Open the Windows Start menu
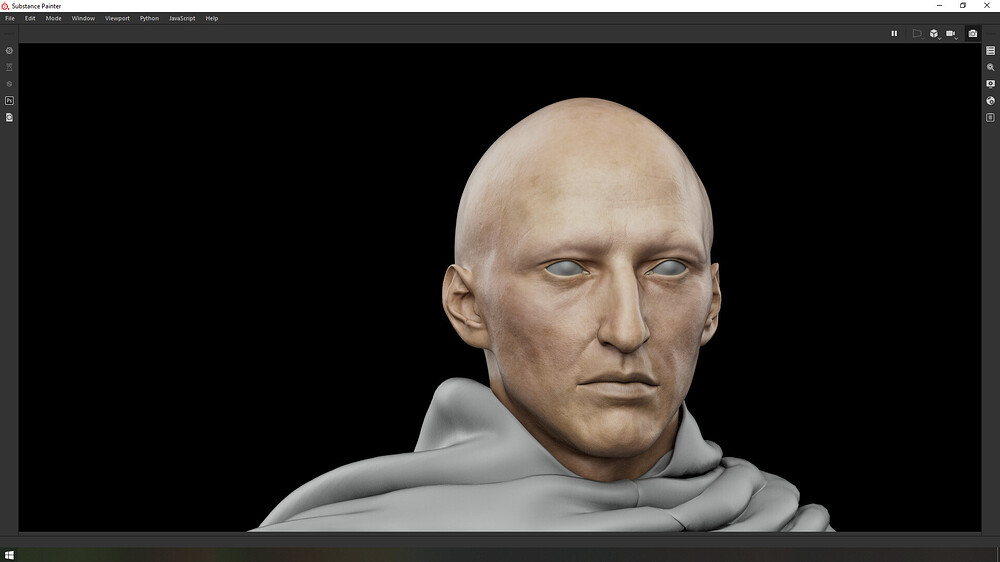Image resolution: width=1000 pixels, height=562 pixels. [x=9, y=556]
